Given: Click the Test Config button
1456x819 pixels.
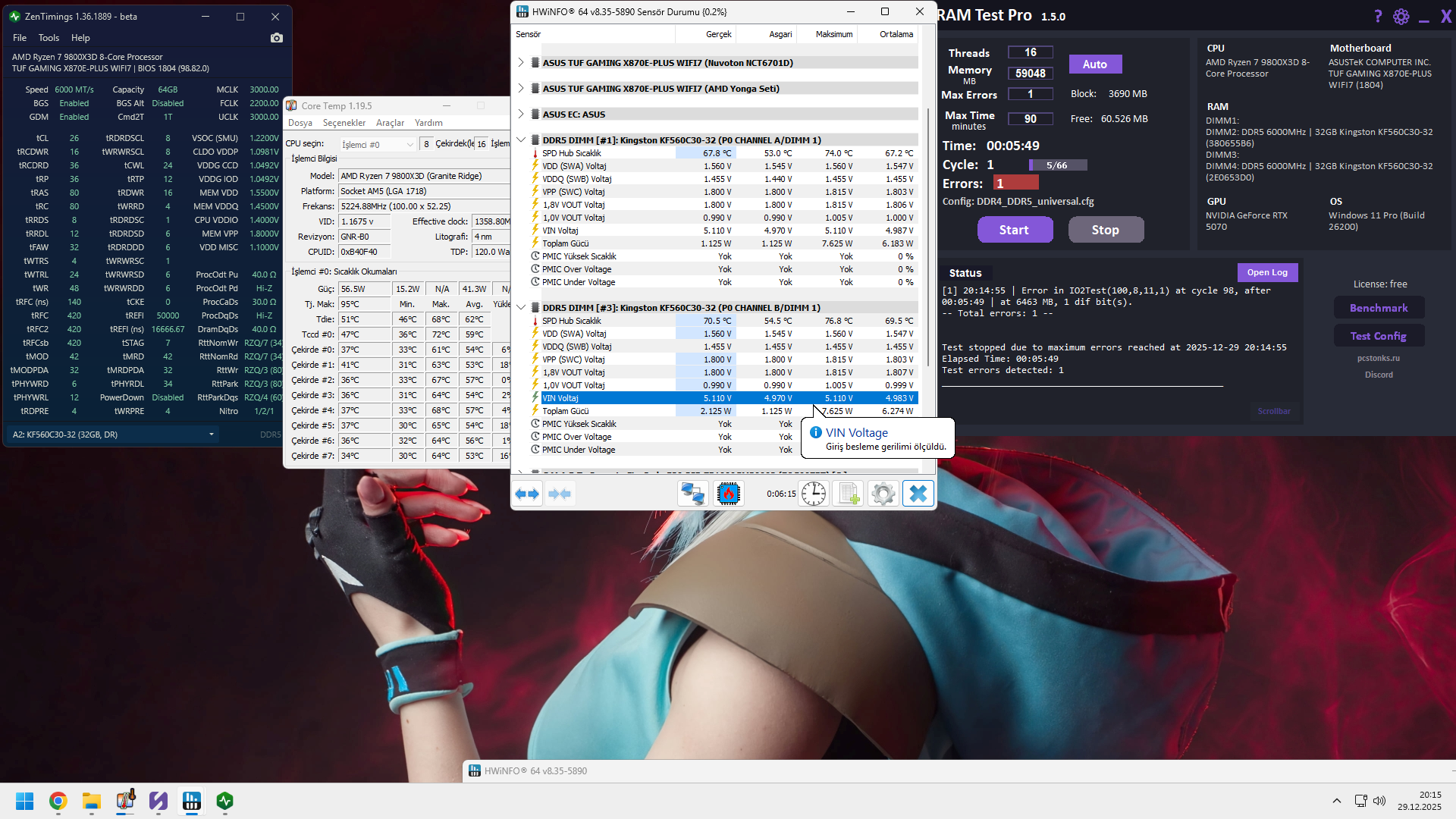Looking at the screenshot, I should [x=1379, y=336].
